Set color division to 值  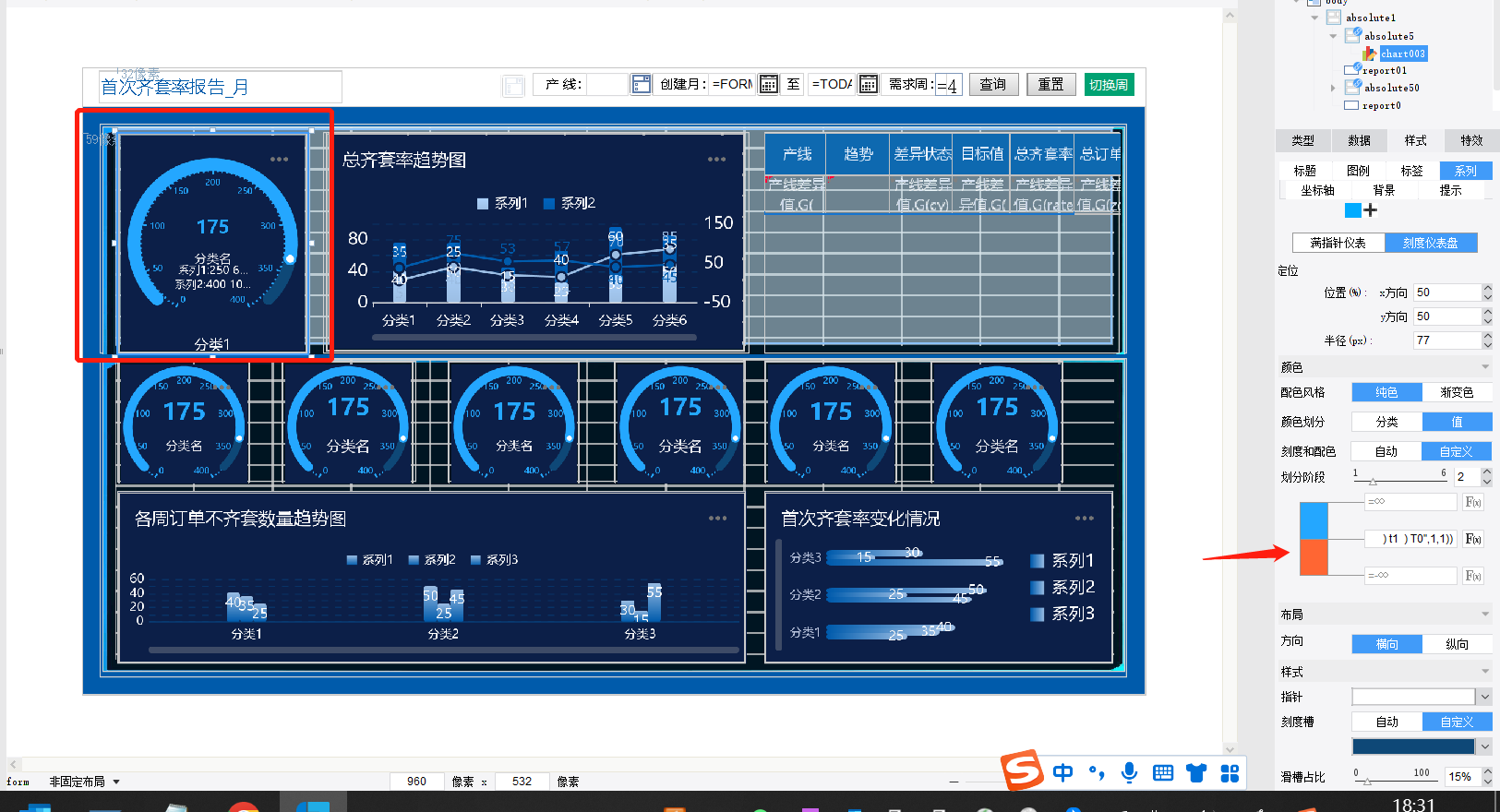(x=1457, y=422)
